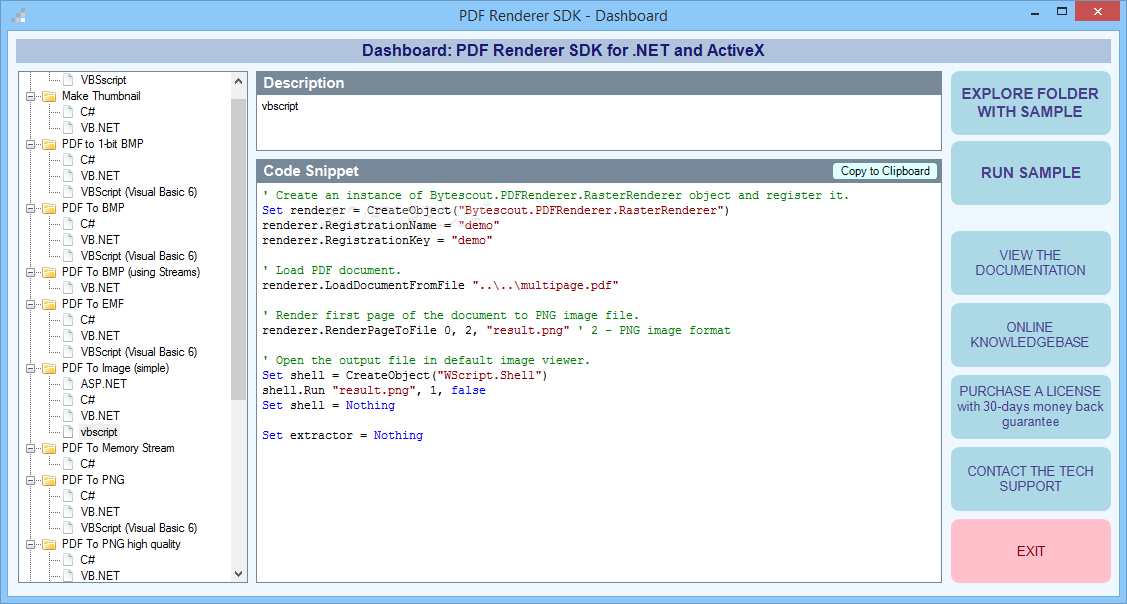Collapse the PDF To BMP folder
This screenshot has width=1127, height=604.
(30, 209)
